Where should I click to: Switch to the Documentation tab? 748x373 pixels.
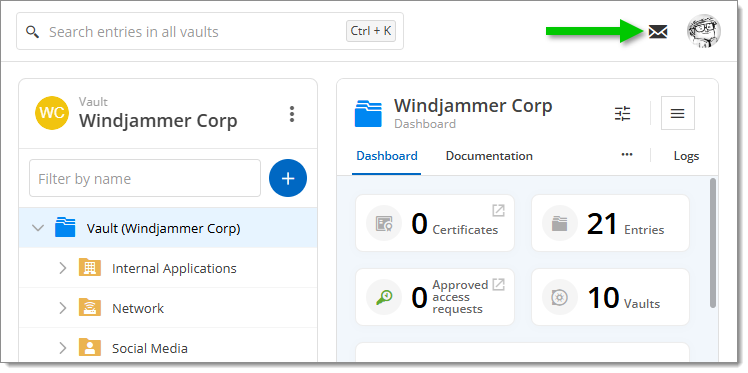pos(489,156)
